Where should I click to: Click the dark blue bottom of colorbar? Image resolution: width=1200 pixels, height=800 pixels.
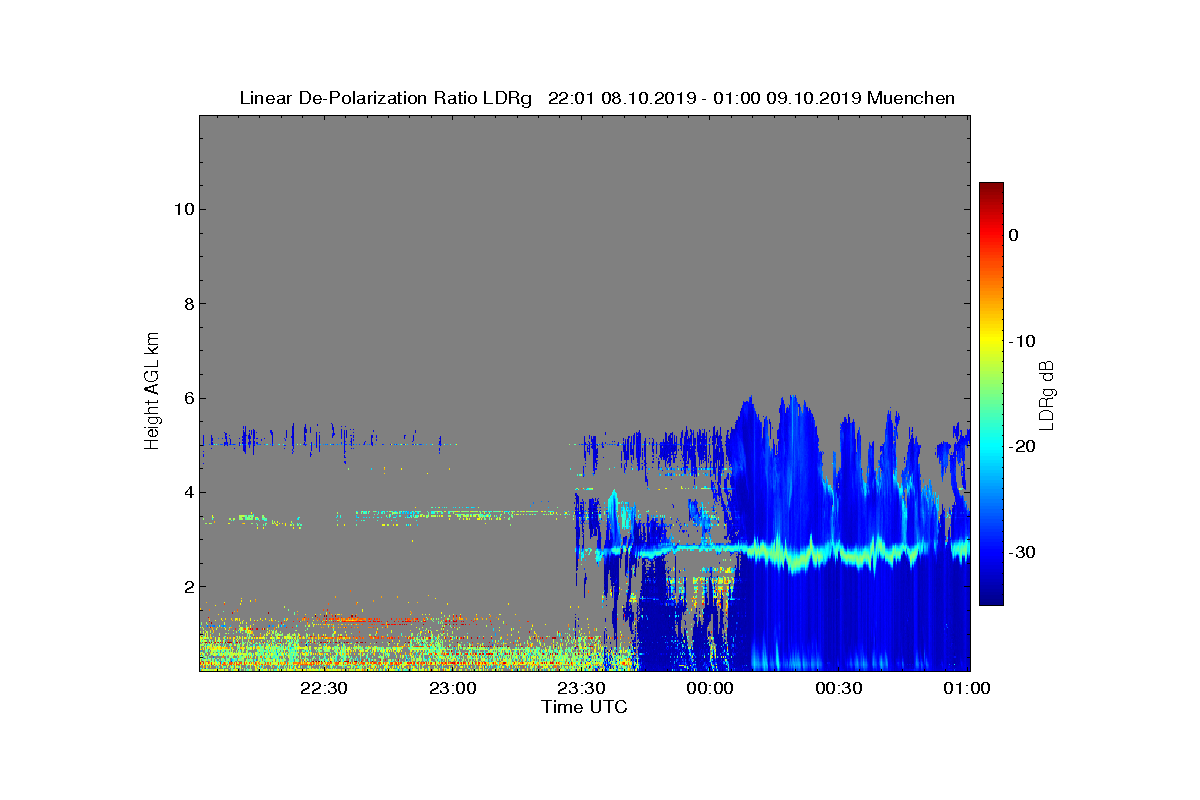tap(991, 596)
